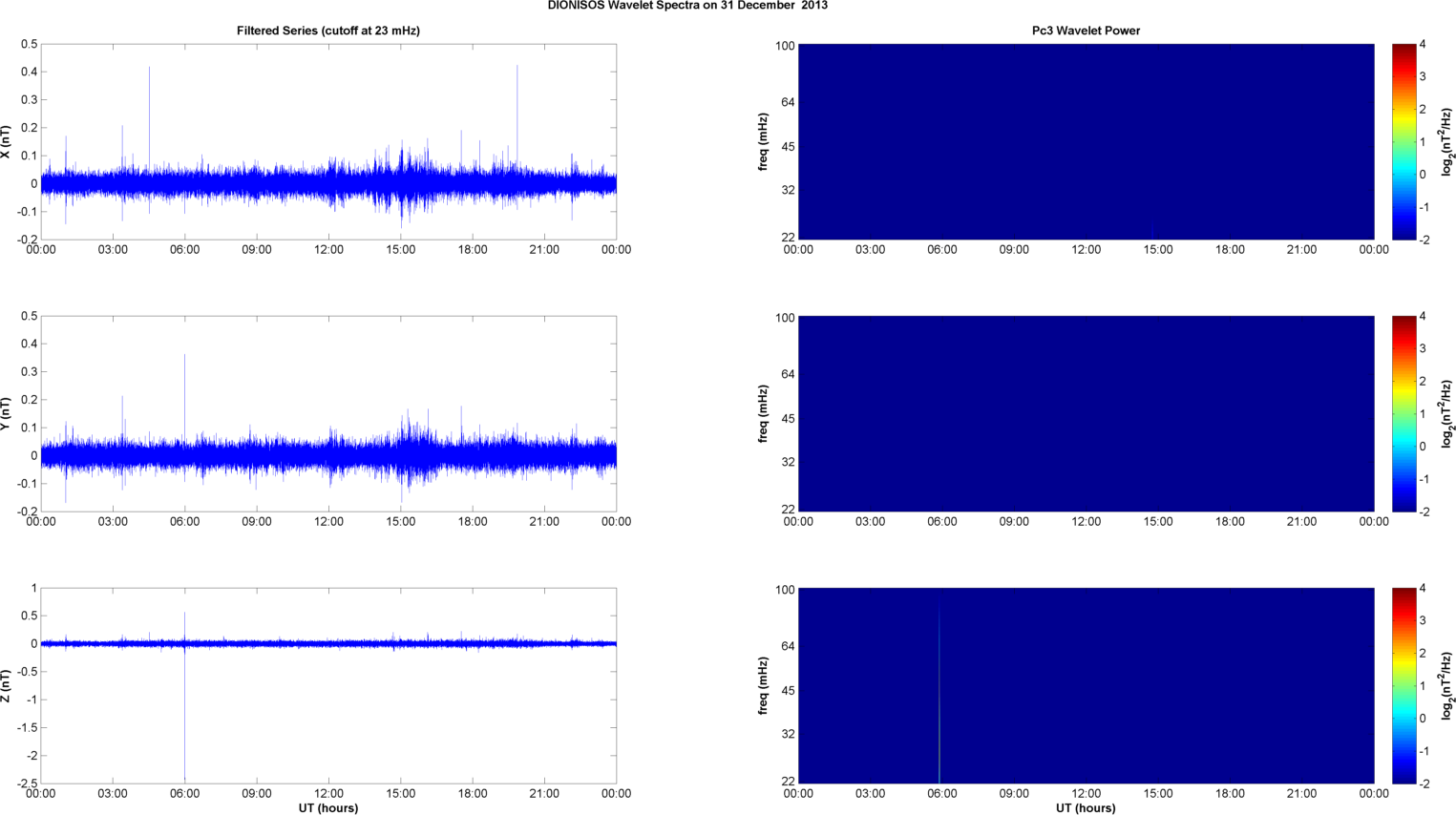This screenshot has height=815, width=1456.
Task: Click the 'Z (nT)' y-axis label
Action: pyautogui.click(x=6, y=686)
